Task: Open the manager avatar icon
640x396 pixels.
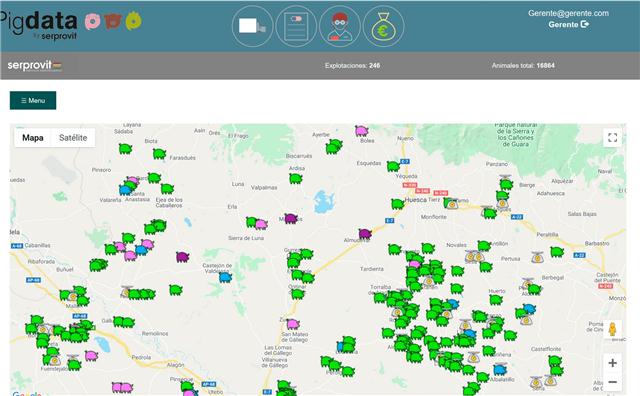Action: point(340,26)
